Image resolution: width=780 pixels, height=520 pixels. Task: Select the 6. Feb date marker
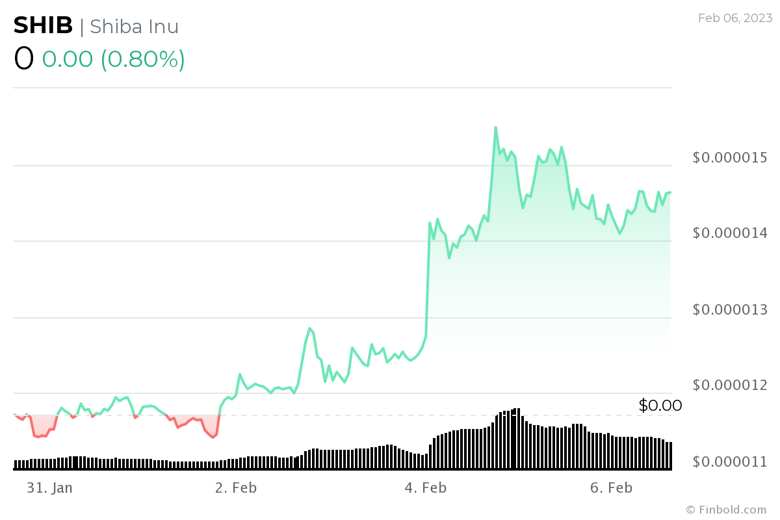[x=611, y=487]
